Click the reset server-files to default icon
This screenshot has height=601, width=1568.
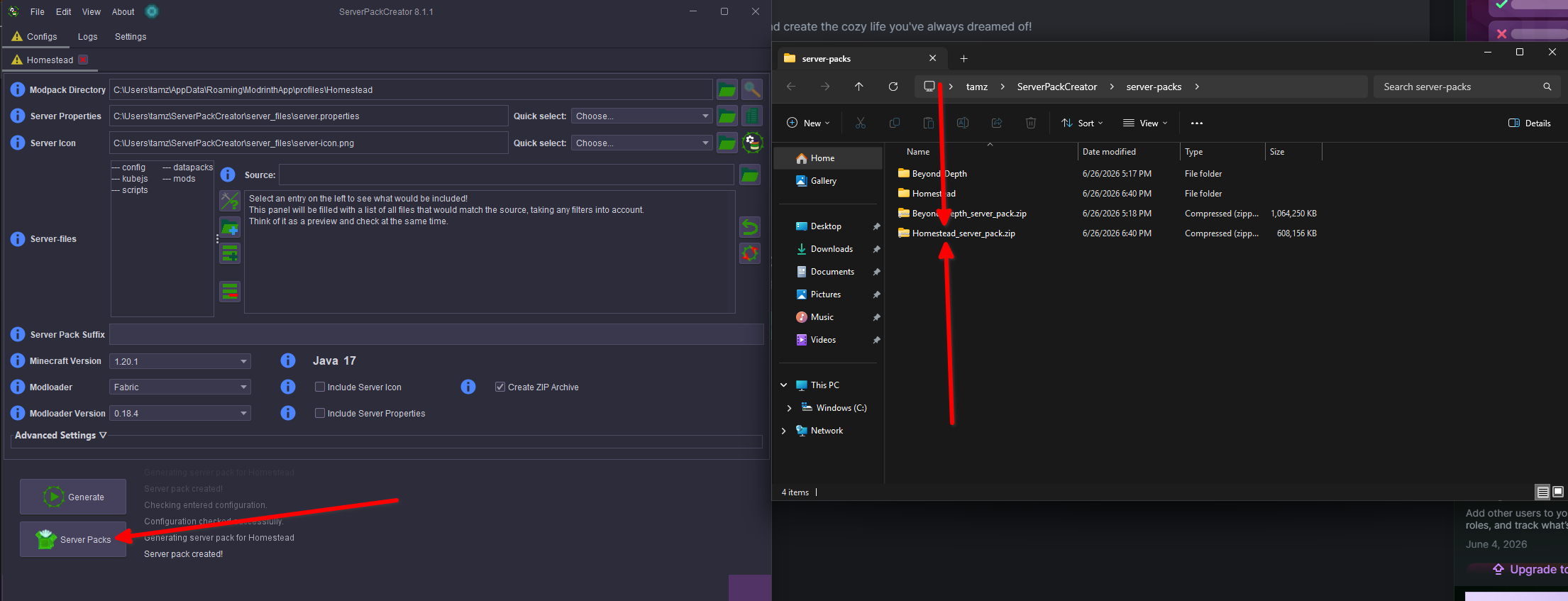click(x=750, y=253)
